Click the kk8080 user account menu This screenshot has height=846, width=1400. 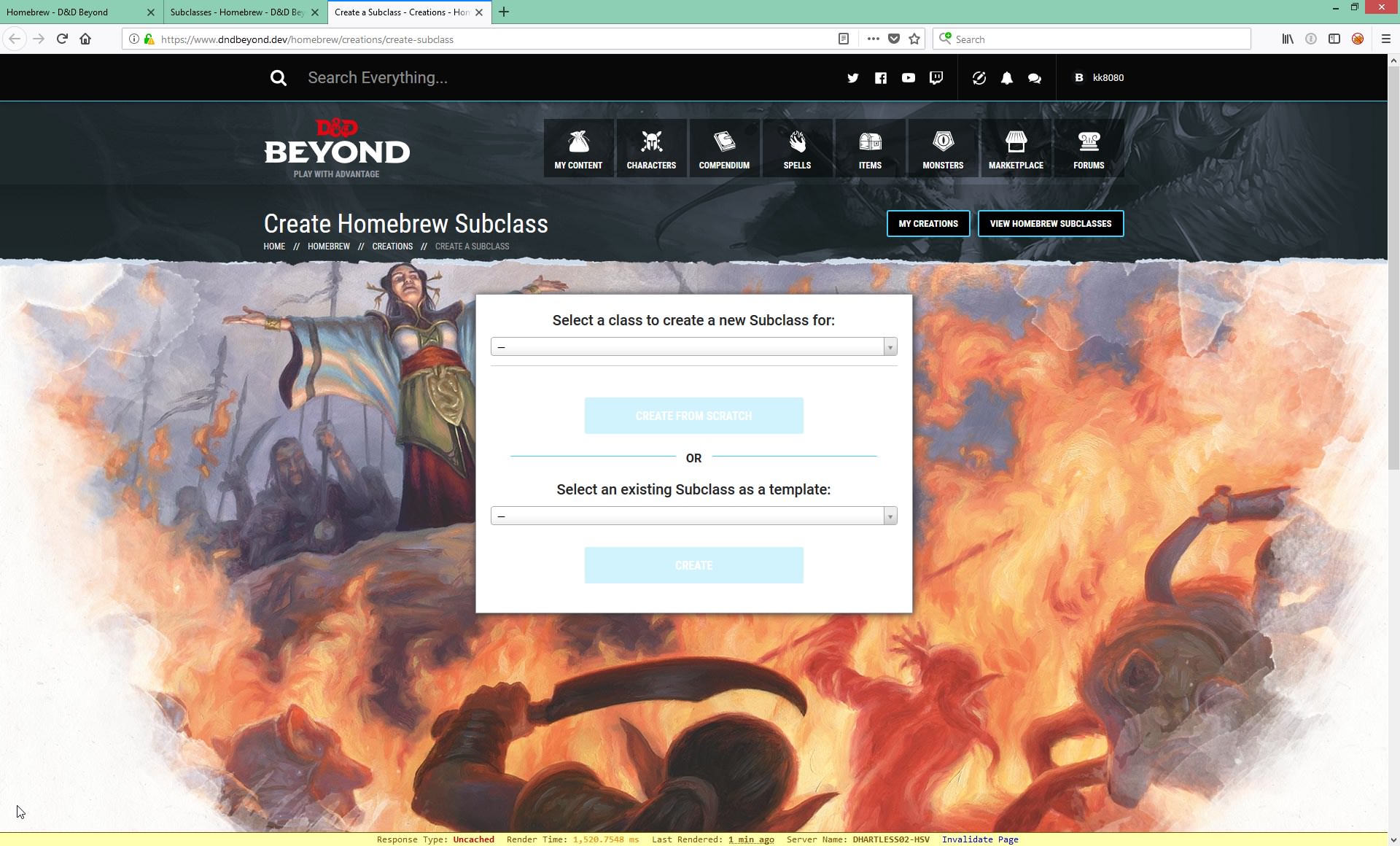pos(1098,78)
